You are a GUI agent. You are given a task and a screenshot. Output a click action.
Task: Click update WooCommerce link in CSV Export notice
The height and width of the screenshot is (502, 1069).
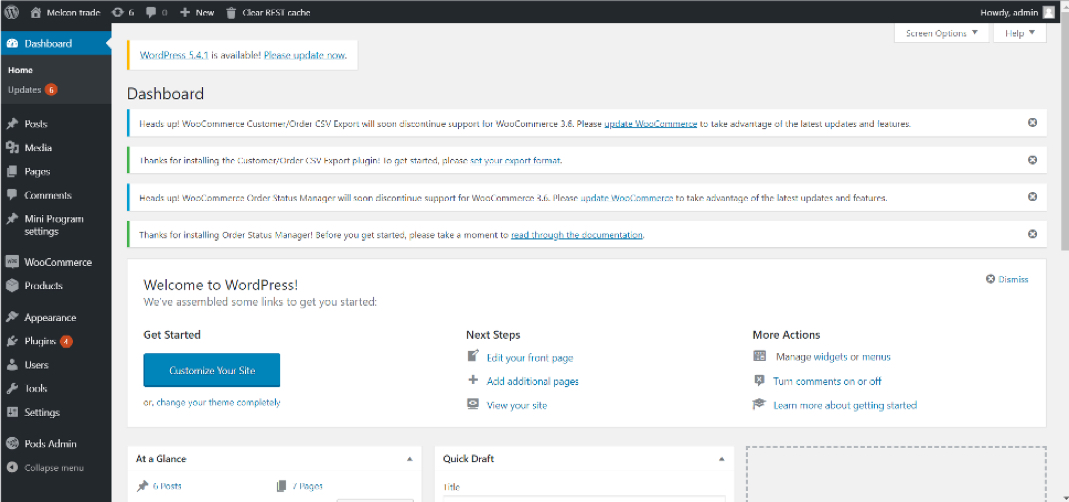(x=650, y=124)
